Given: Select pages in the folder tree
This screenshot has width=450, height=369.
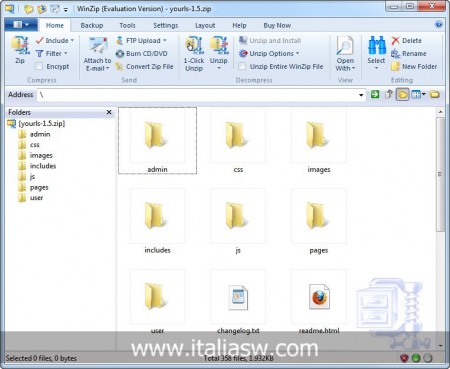Looking at the screenshot, I should (x=33, y=187).
